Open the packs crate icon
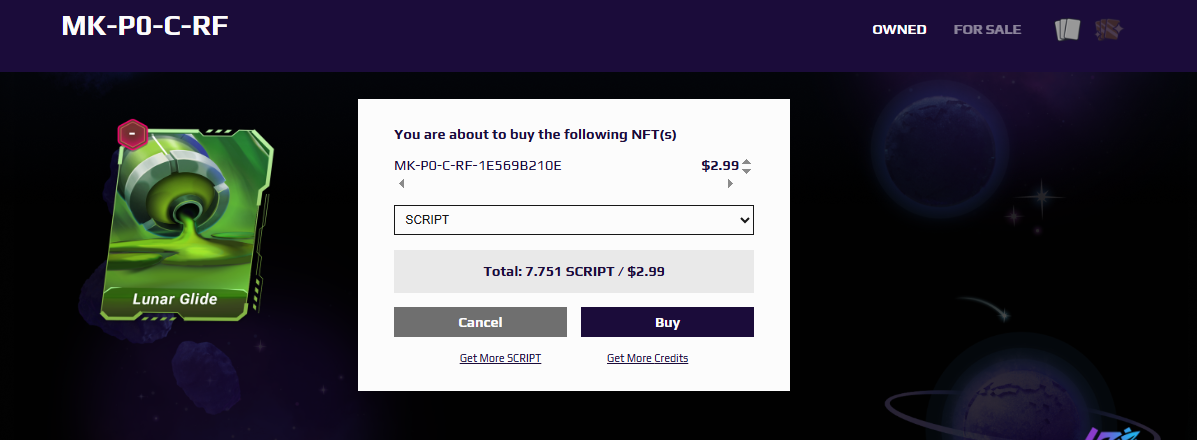 [1109, 30]
